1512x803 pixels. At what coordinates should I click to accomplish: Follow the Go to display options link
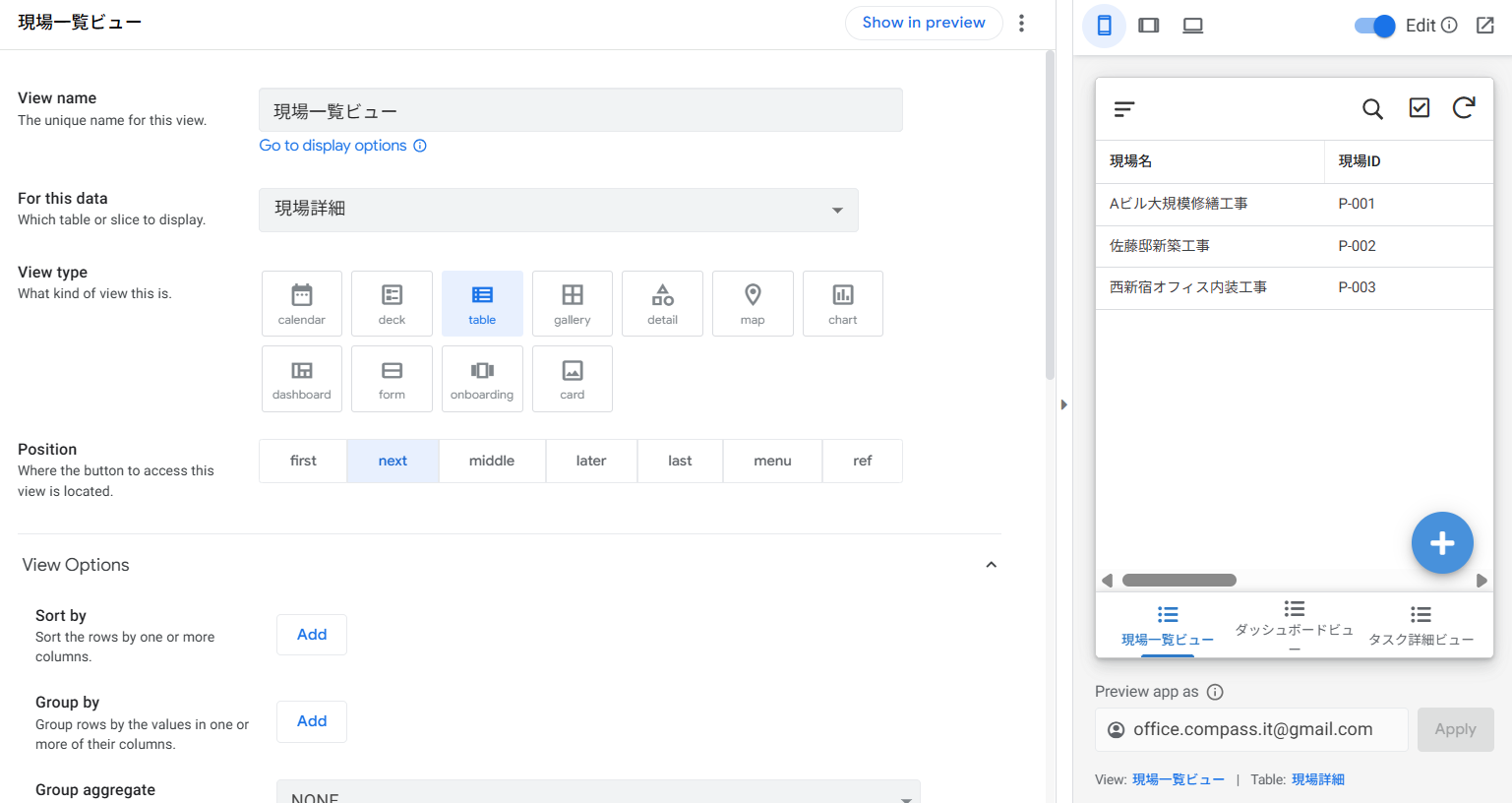pos(333,146)
